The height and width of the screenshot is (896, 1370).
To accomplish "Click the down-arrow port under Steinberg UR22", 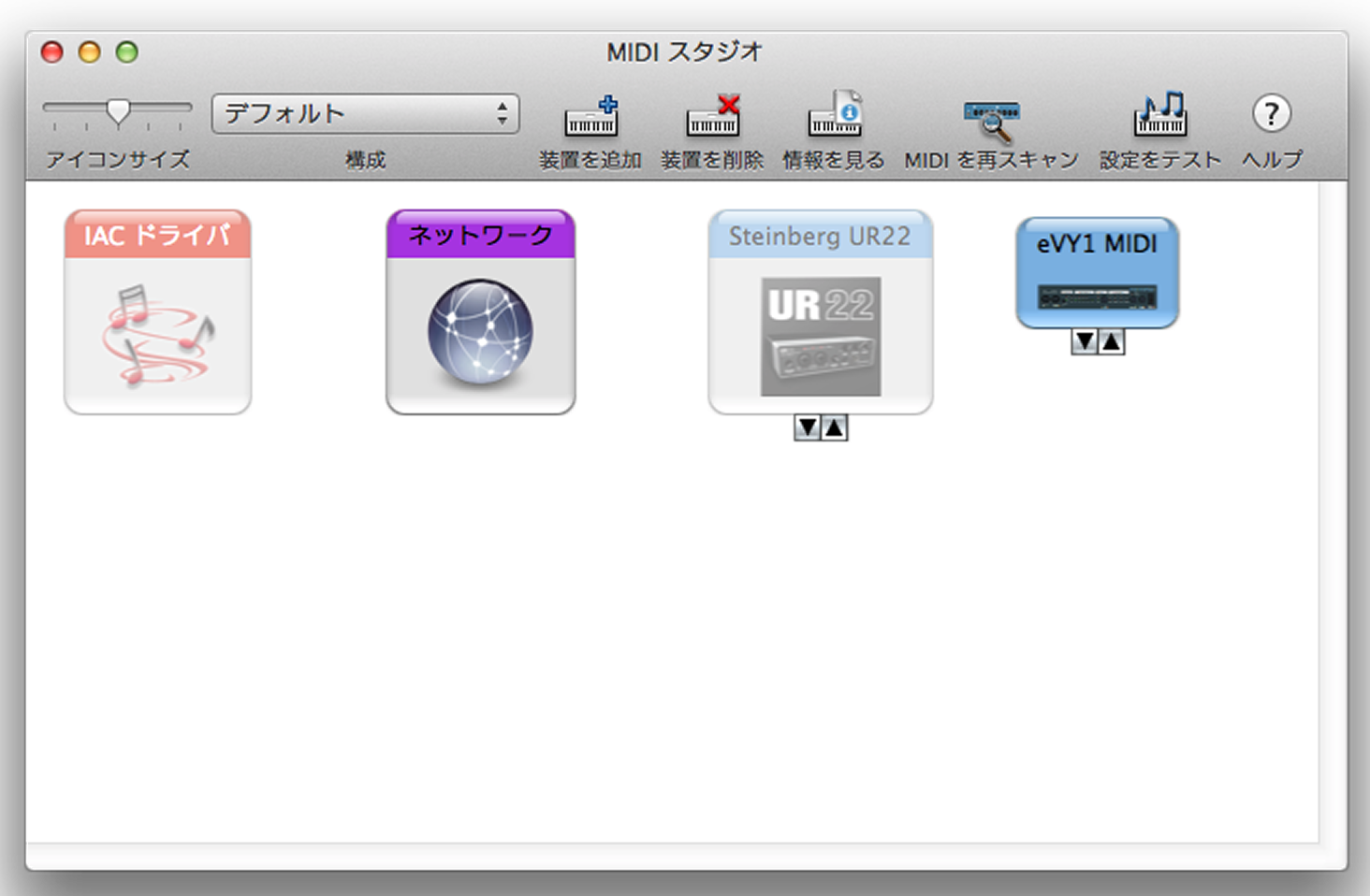I will (x=808, y=427).
